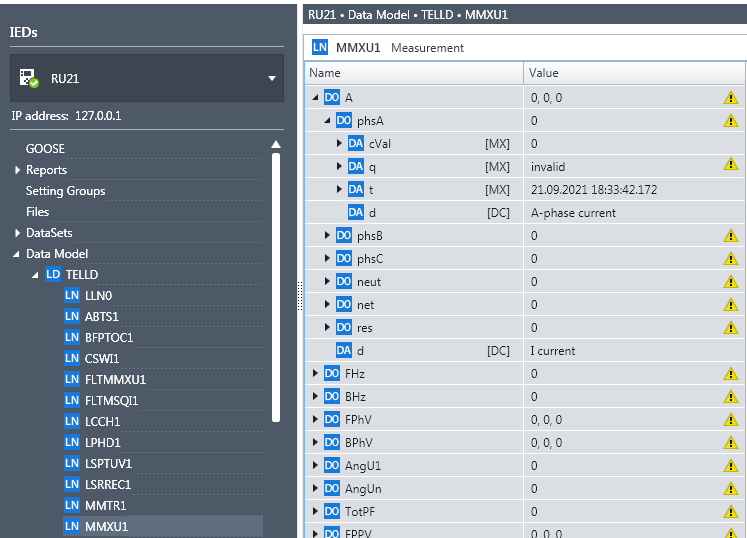
Task: Expand the phsB data object
Action: 328,236
